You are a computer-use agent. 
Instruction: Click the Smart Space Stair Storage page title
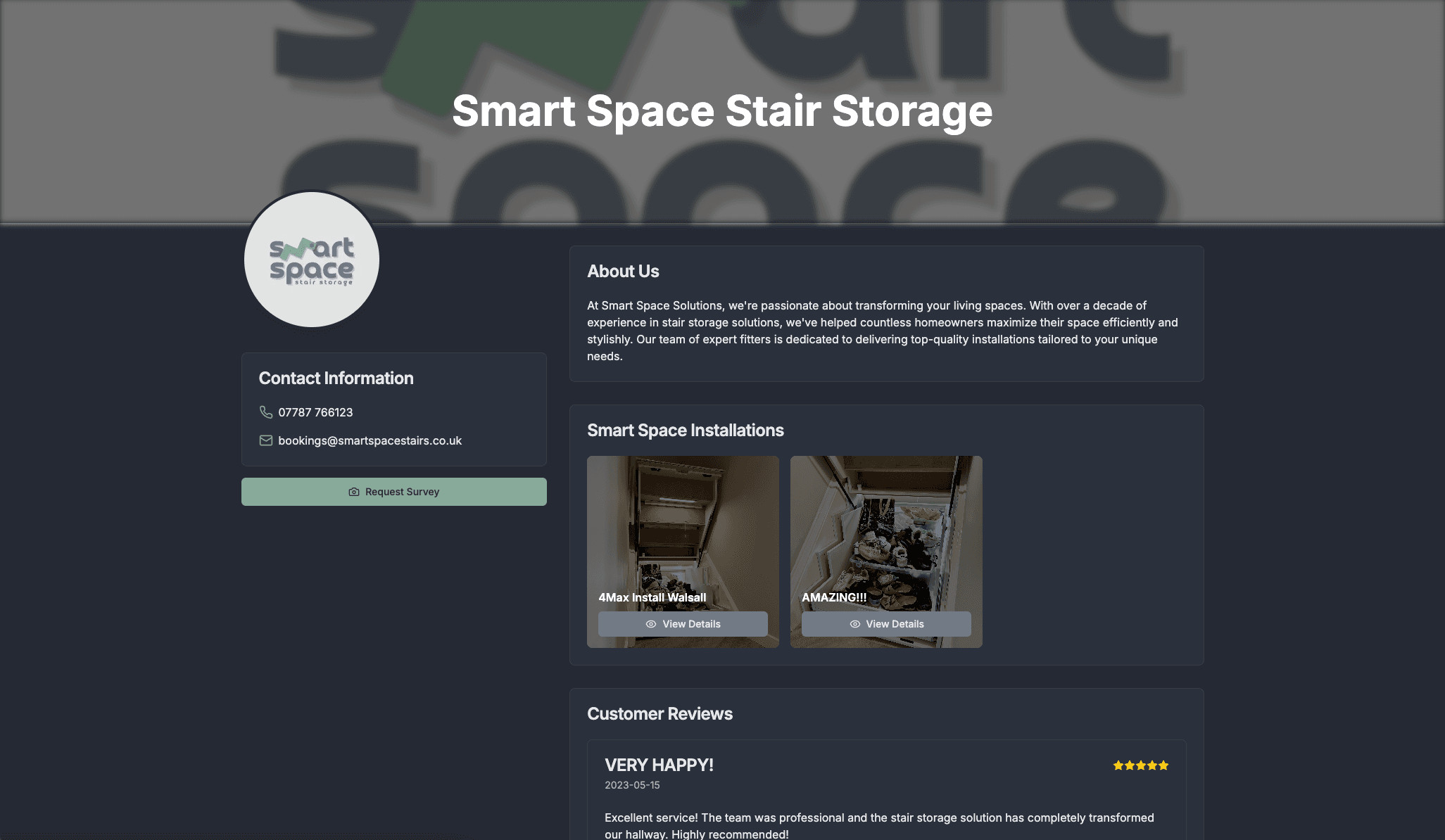[722, 111]
